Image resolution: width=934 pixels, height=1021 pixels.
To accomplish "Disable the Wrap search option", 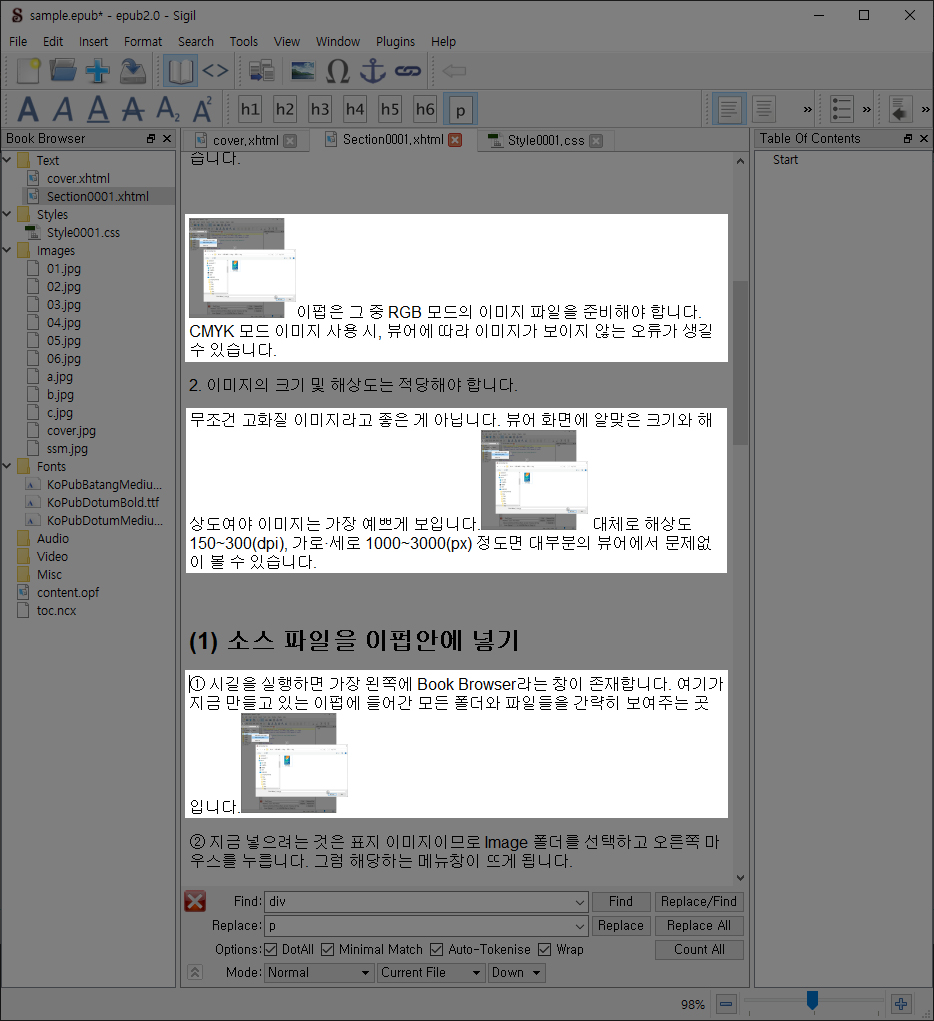I will tap(545, 949).
